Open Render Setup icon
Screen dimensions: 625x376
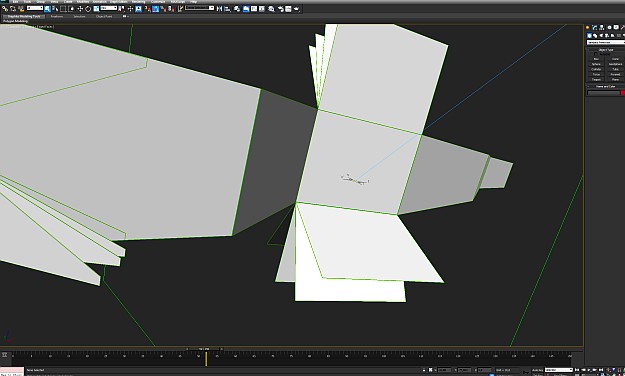280,9
